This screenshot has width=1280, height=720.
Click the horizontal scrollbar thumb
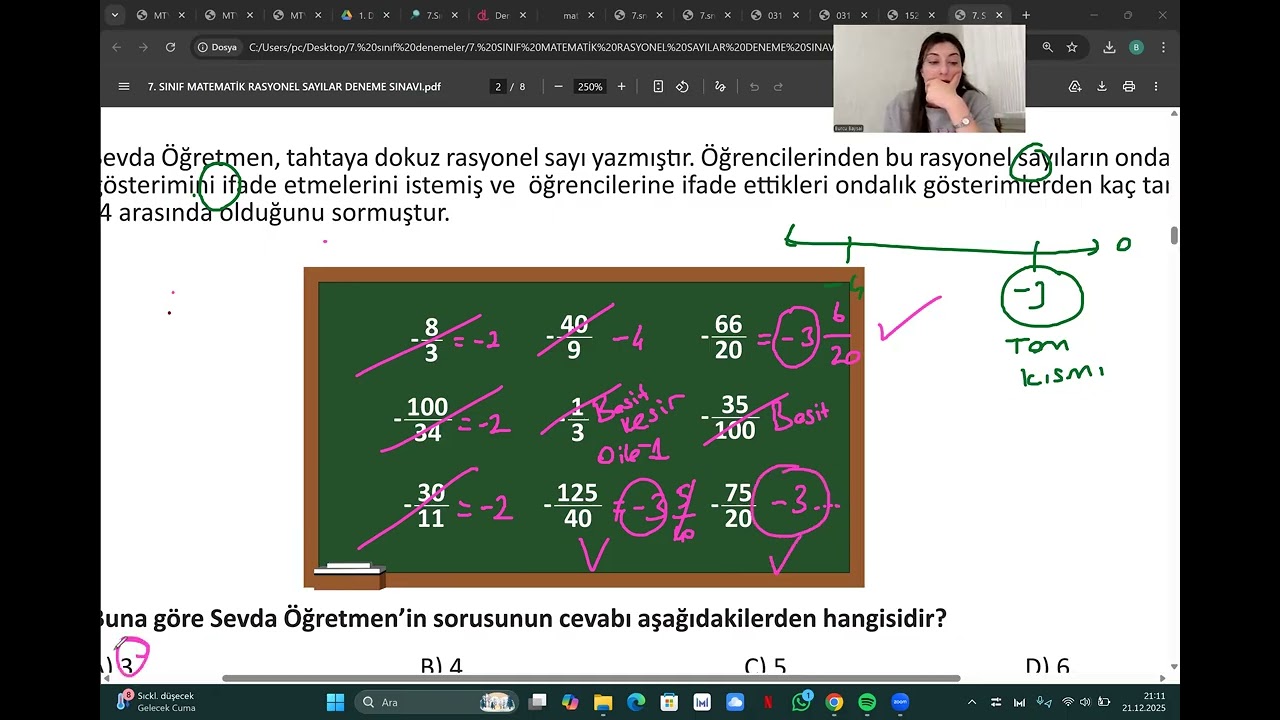(x=591, y=678)
